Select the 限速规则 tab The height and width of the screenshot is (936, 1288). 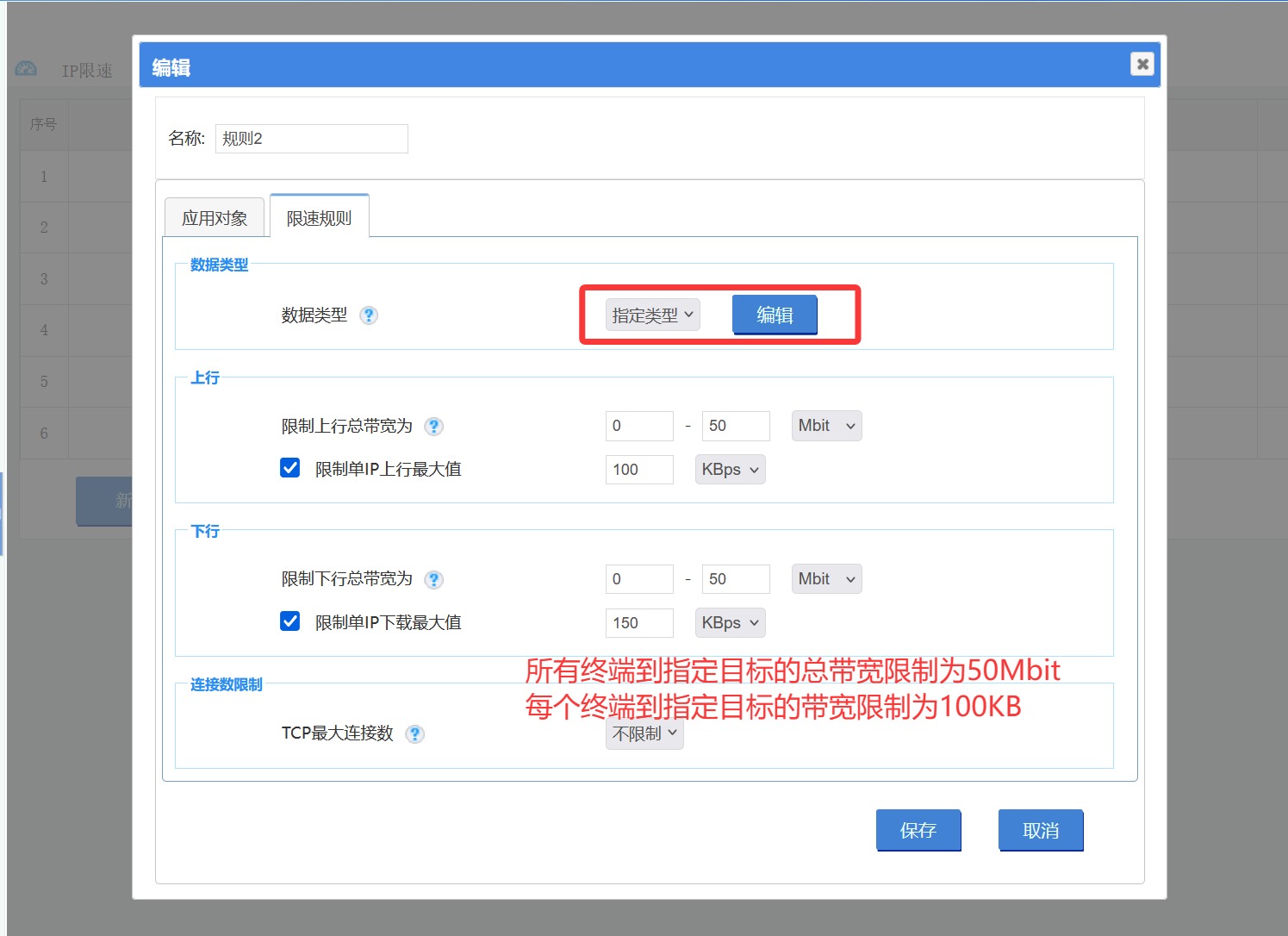(x=319, y=218)
